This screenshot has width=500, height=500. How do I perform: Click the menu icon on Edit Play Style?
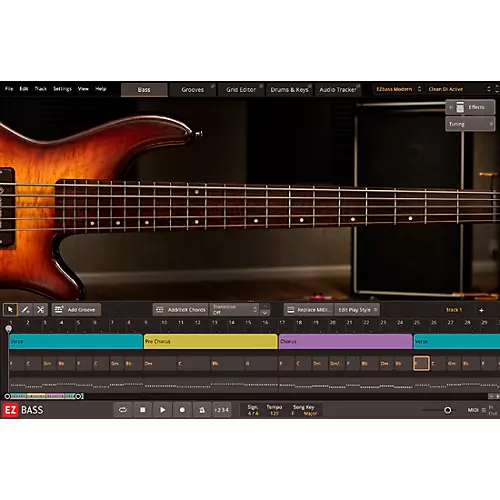tap(375, 310)
